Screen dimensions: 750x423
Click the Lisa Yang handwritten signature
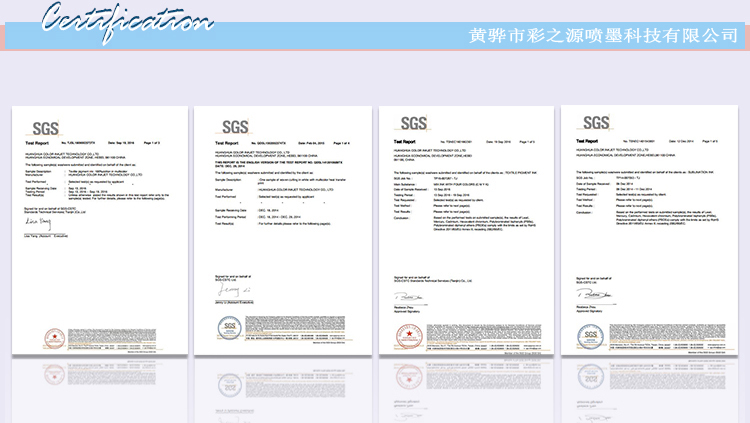[38, 223]
